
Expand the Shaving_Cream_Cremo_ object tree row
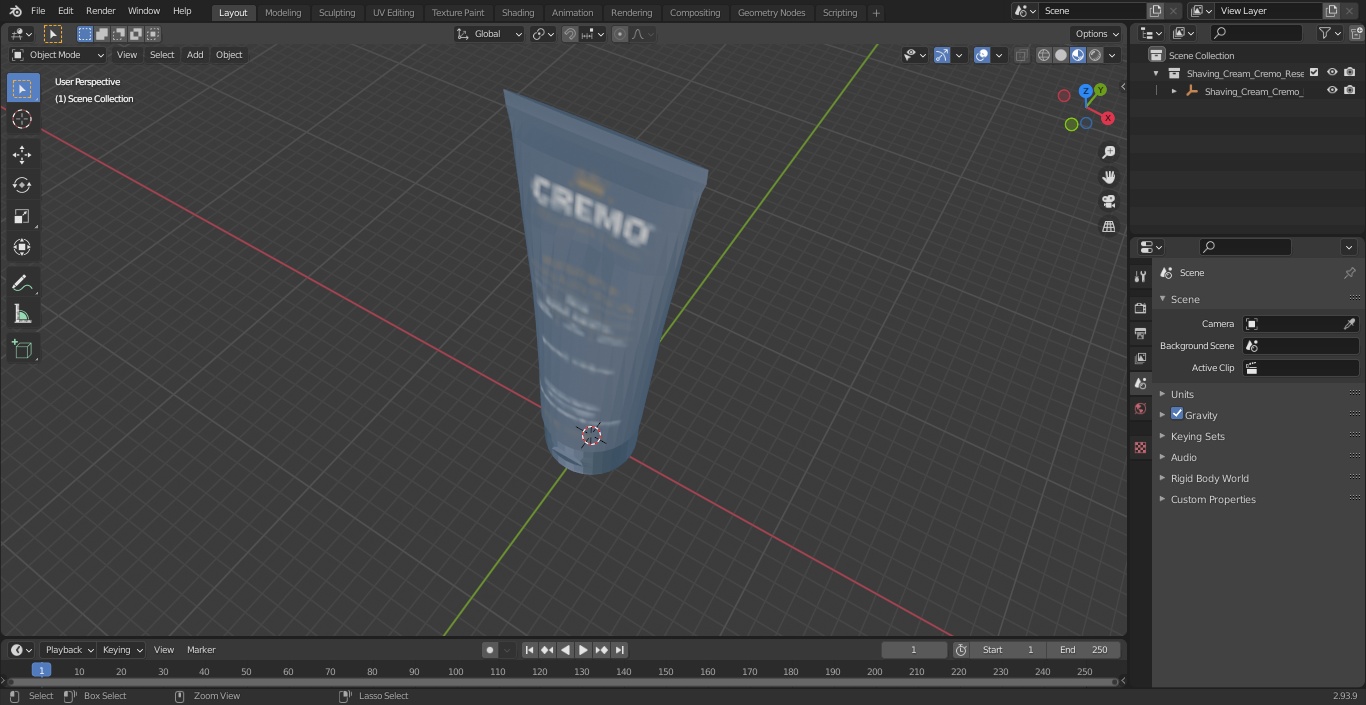pyautogui.click(x=1174, y=91)
